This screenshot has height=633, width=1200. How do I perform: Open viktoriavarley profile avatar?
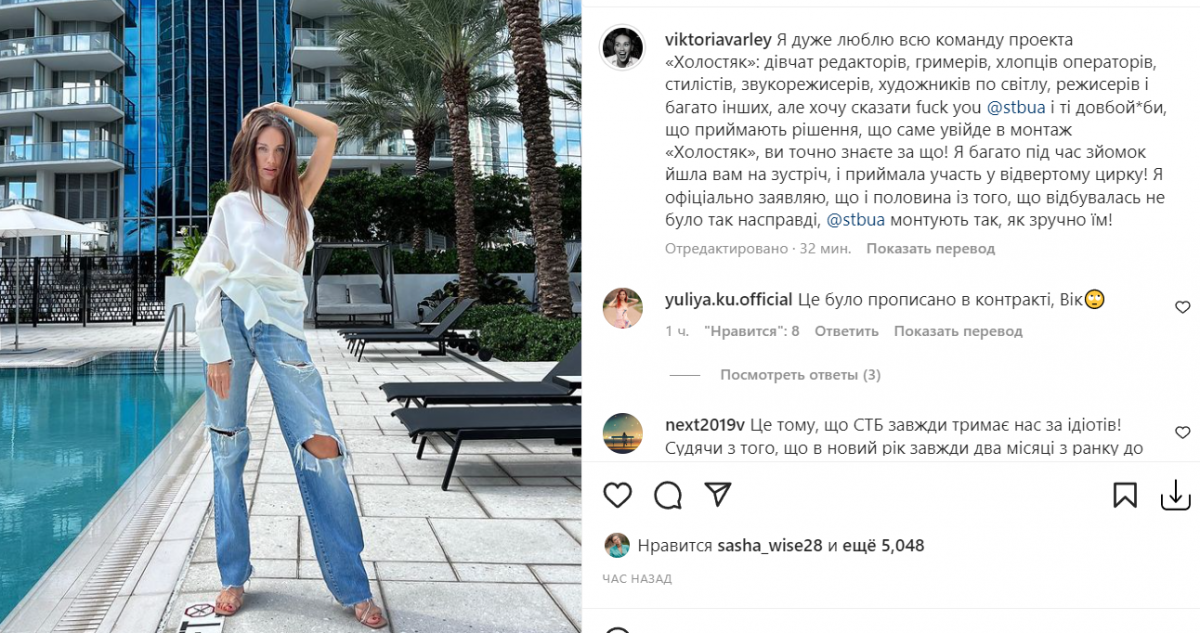pyautogui.click(x=622, y=48)
